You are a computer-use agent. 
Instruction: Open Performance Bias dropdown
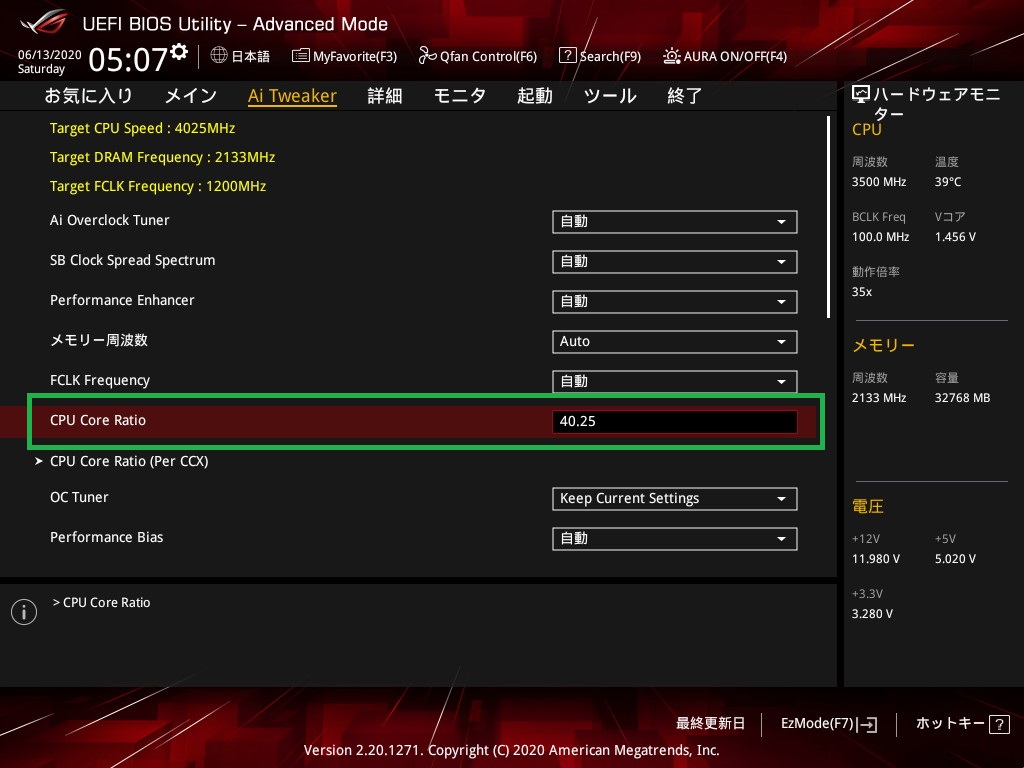click(x=675, y=539)
